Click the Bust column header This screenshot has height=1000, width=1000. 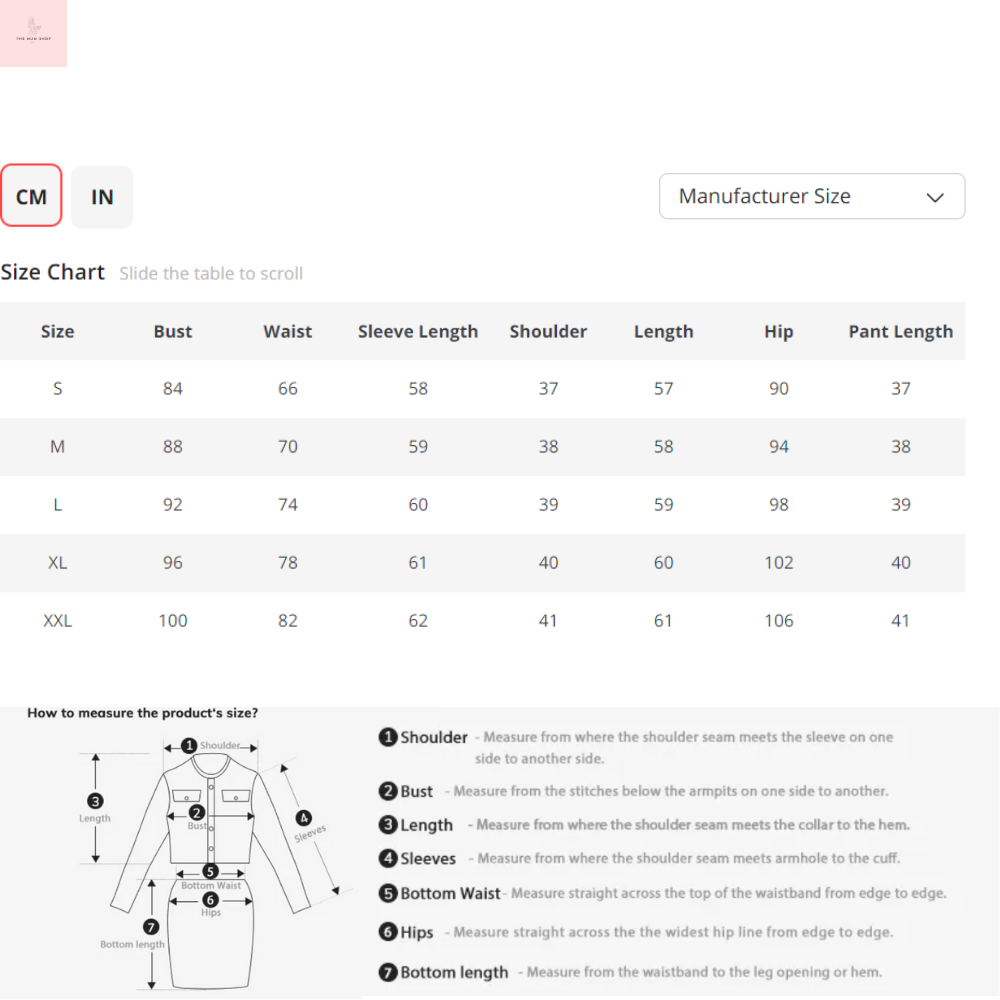(x=173, y=331)
